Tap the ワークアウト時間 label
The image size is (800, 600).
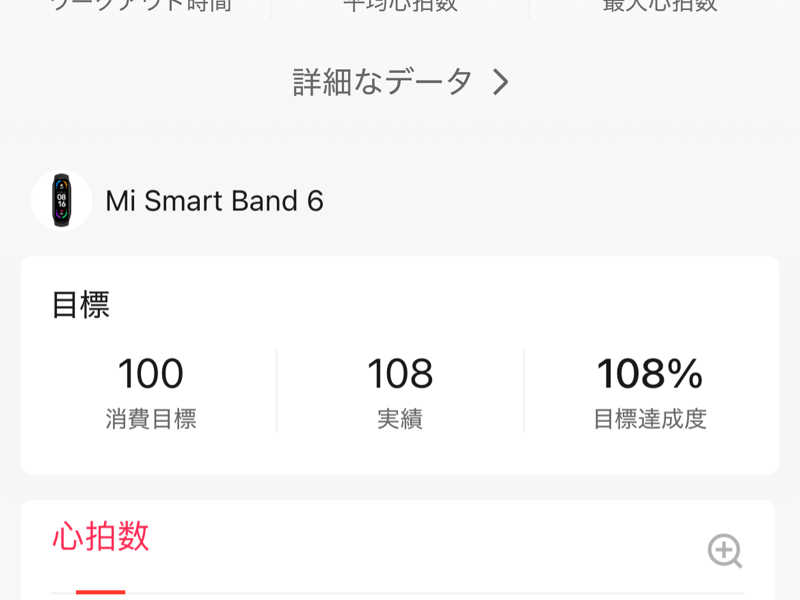[141, 5]
